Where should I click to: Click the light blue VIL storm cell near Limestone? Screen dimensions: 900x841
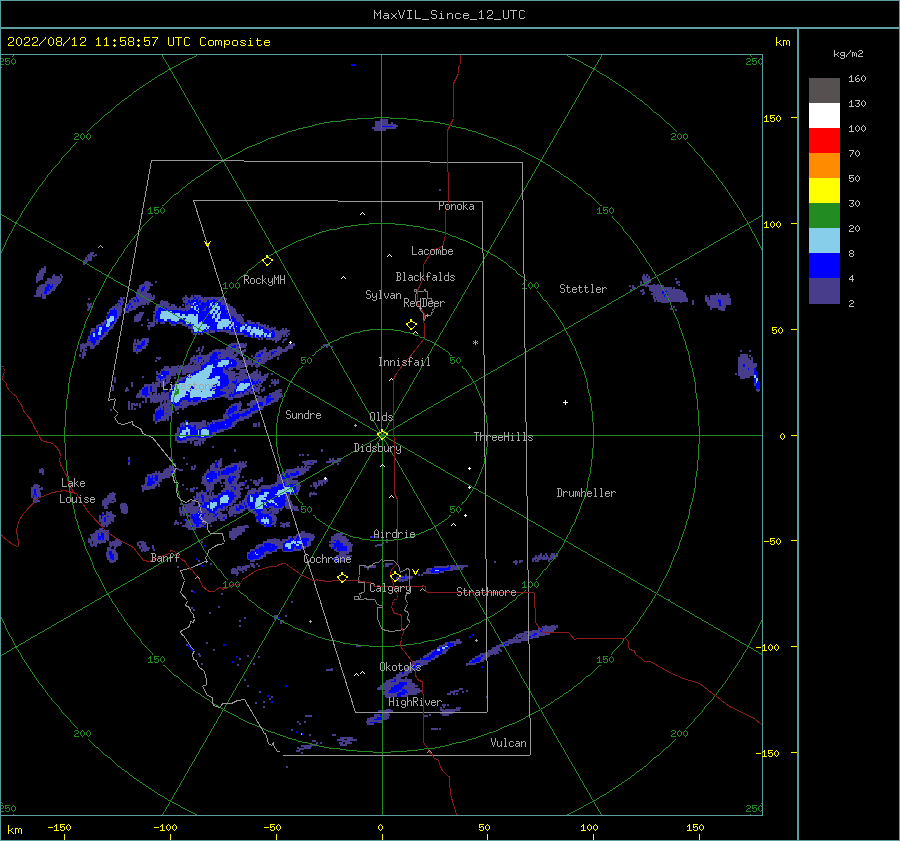[x=201, y=382]
